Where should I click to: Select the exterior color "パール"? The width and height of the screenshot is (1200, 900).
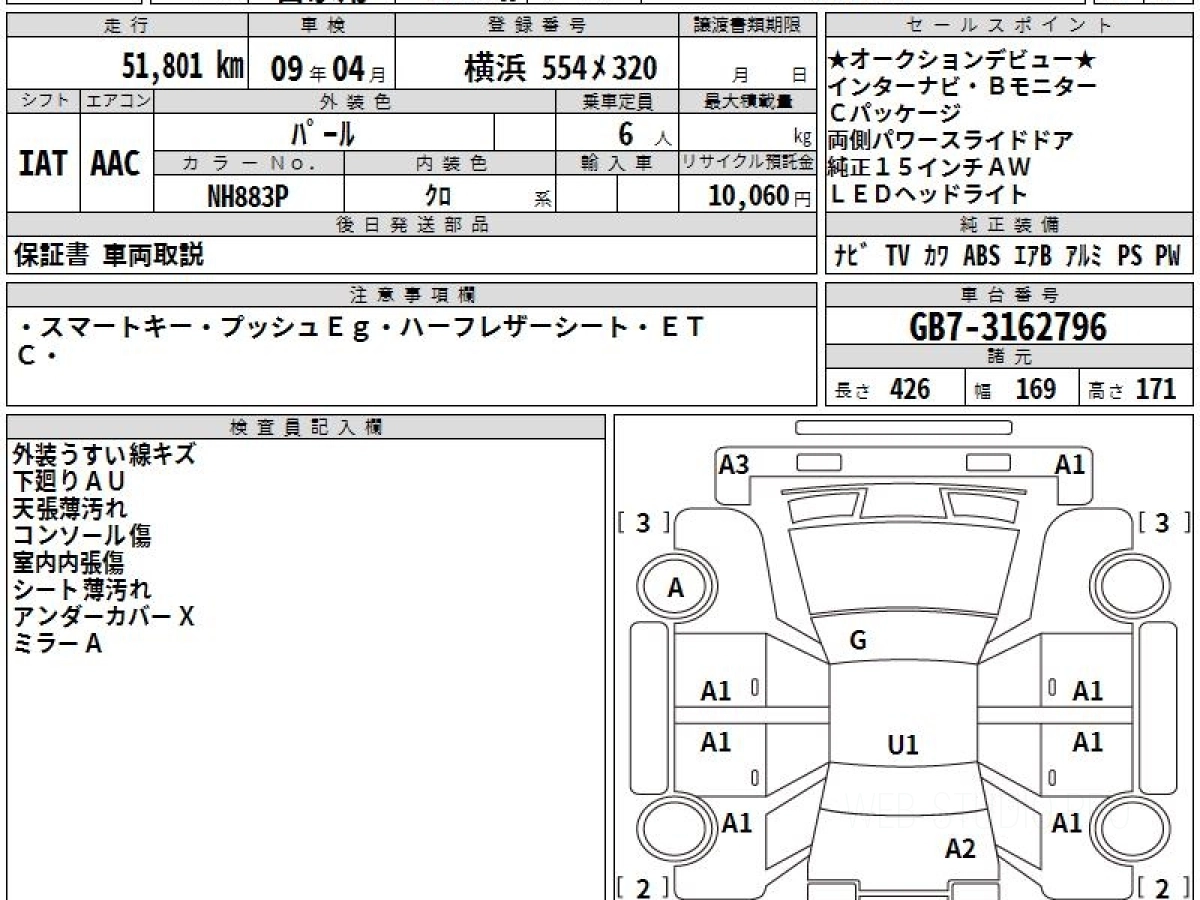coord(323,131)
